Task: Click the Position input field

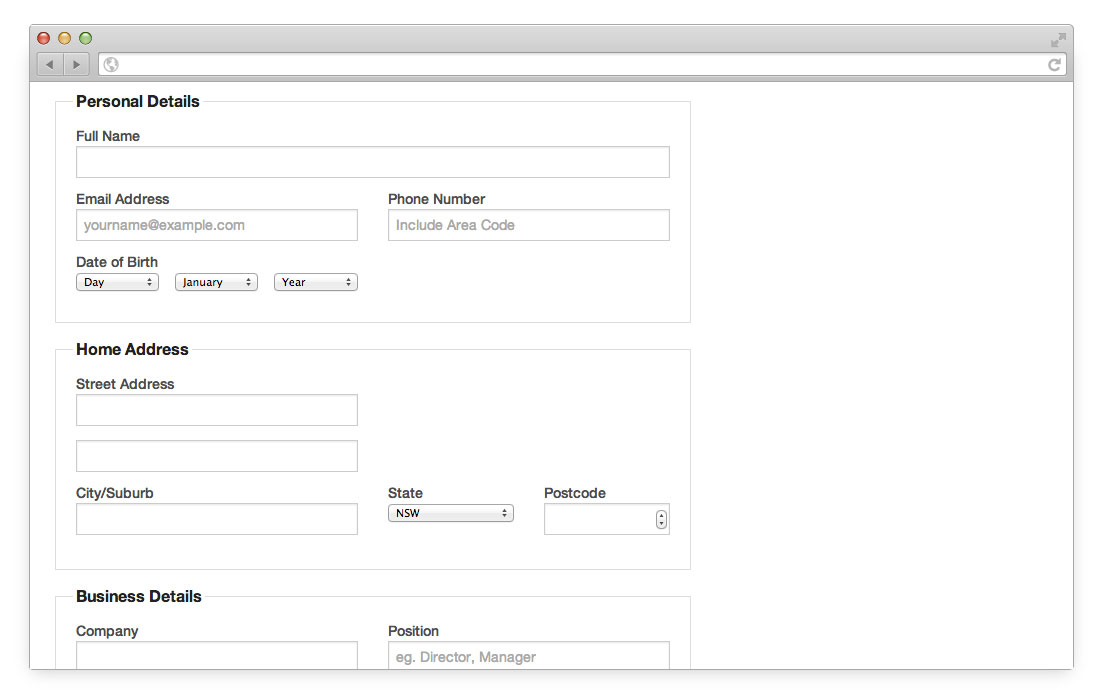Action: tap(528, 656)
